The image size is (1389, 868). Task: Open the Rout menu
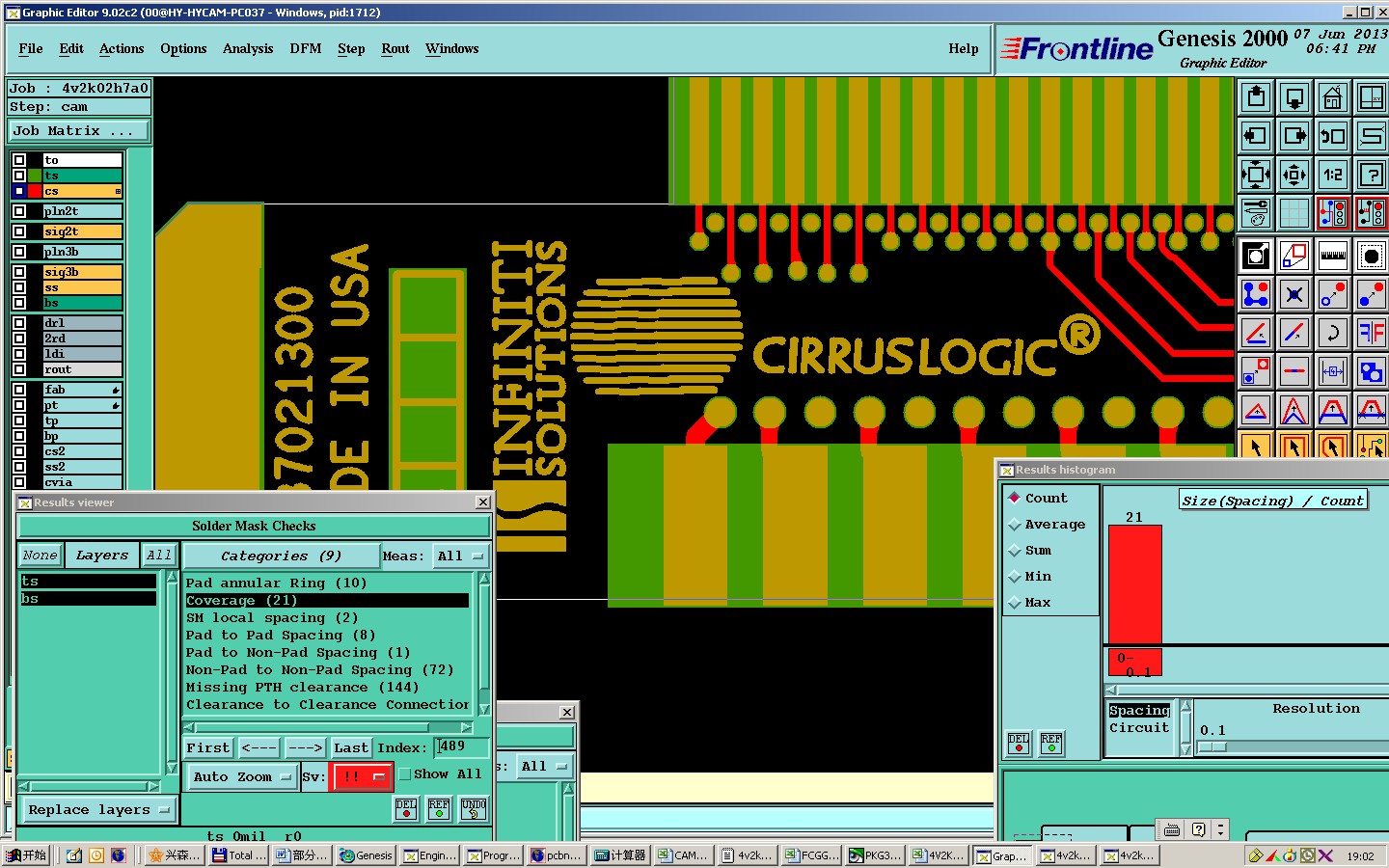[395, 49]
